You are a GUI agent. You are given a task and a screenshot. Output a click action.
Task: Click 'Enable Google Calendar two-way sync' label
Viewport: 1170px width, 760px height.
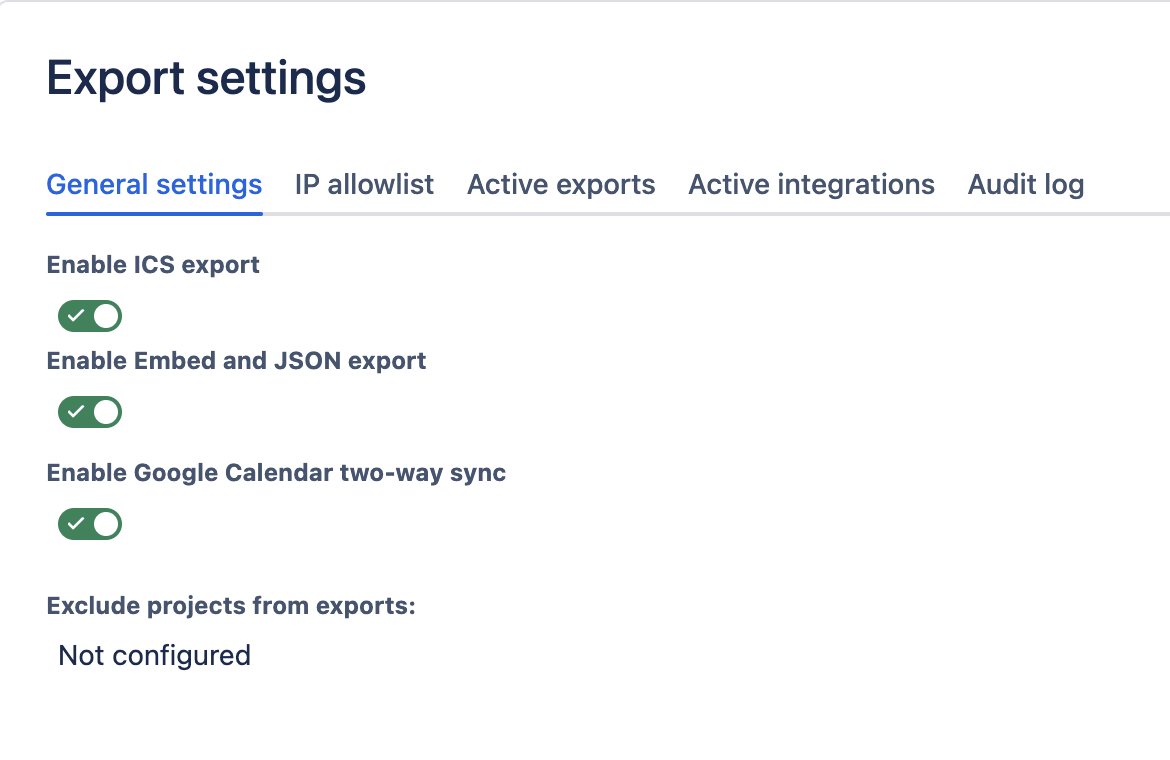coord(276,473)
